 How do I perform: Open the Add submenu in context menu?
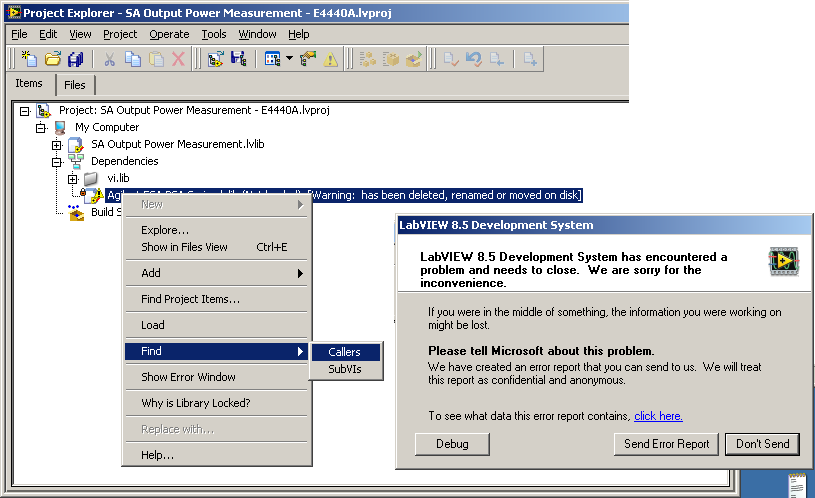pos(216,273)
